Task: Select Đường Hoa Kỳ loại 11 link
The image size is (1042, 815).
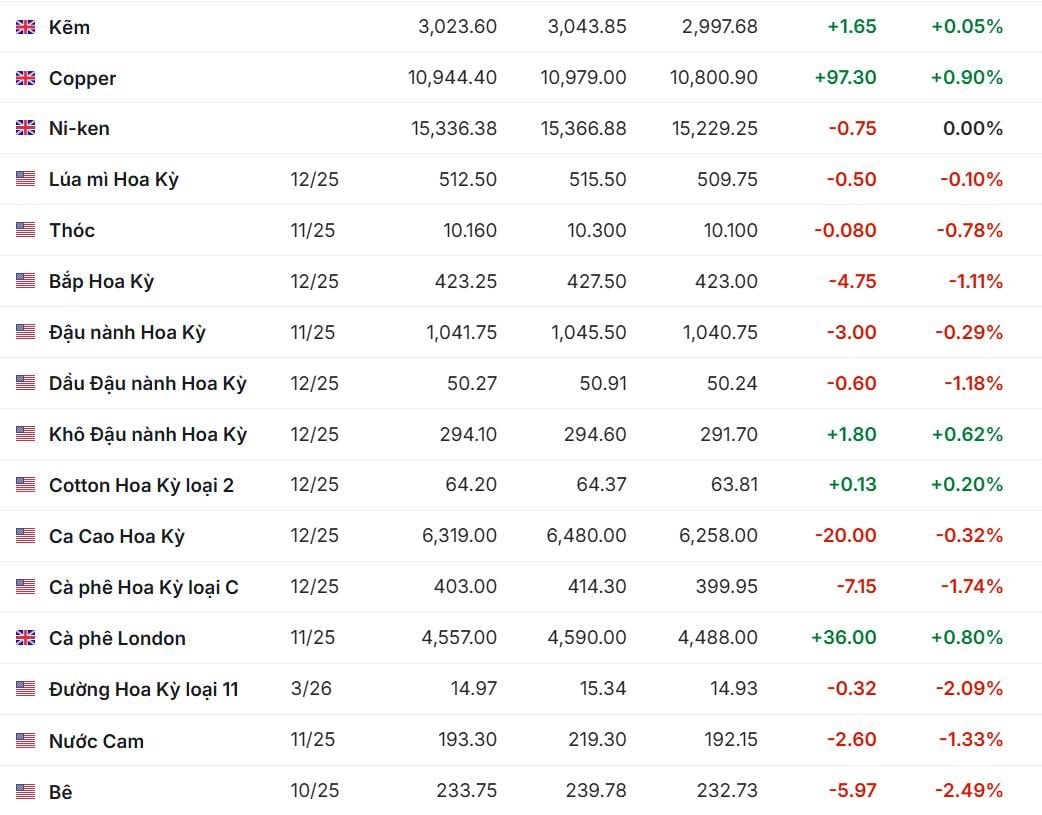Action: point(143,689)
